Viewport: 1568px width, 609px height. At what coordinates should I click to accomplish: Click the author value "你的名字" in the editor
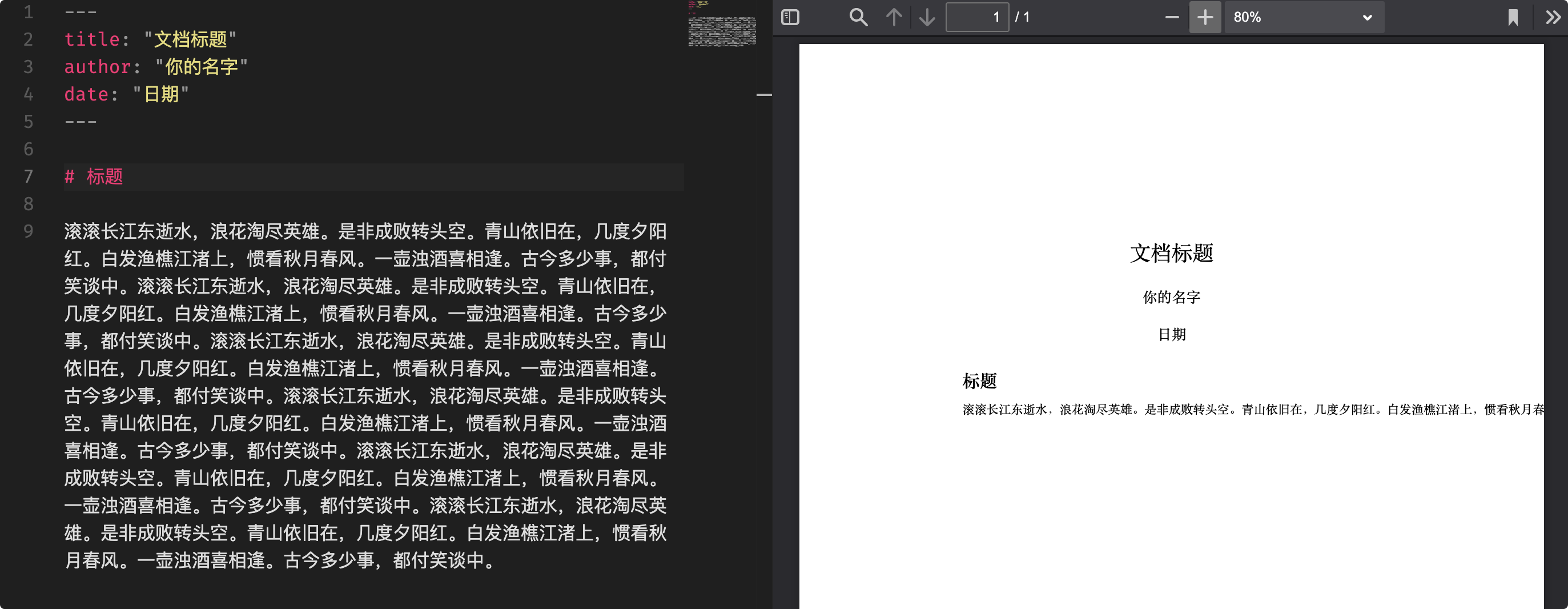coord(201,67)
